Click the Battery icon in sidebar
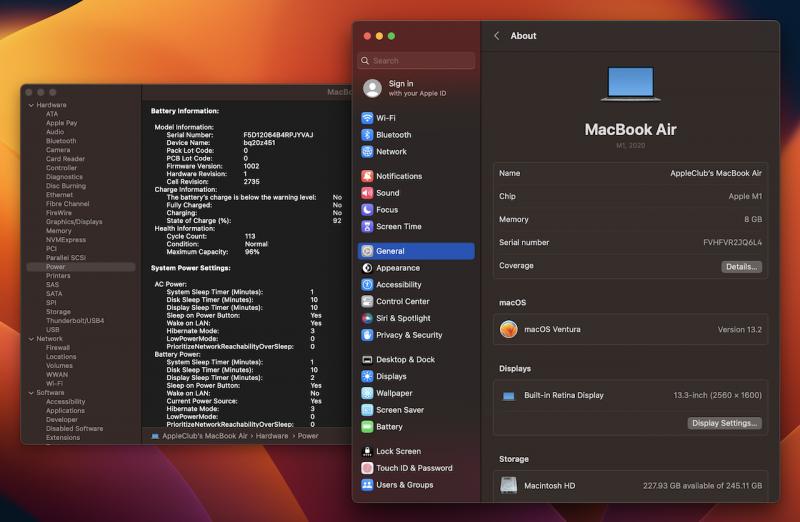 368,427
